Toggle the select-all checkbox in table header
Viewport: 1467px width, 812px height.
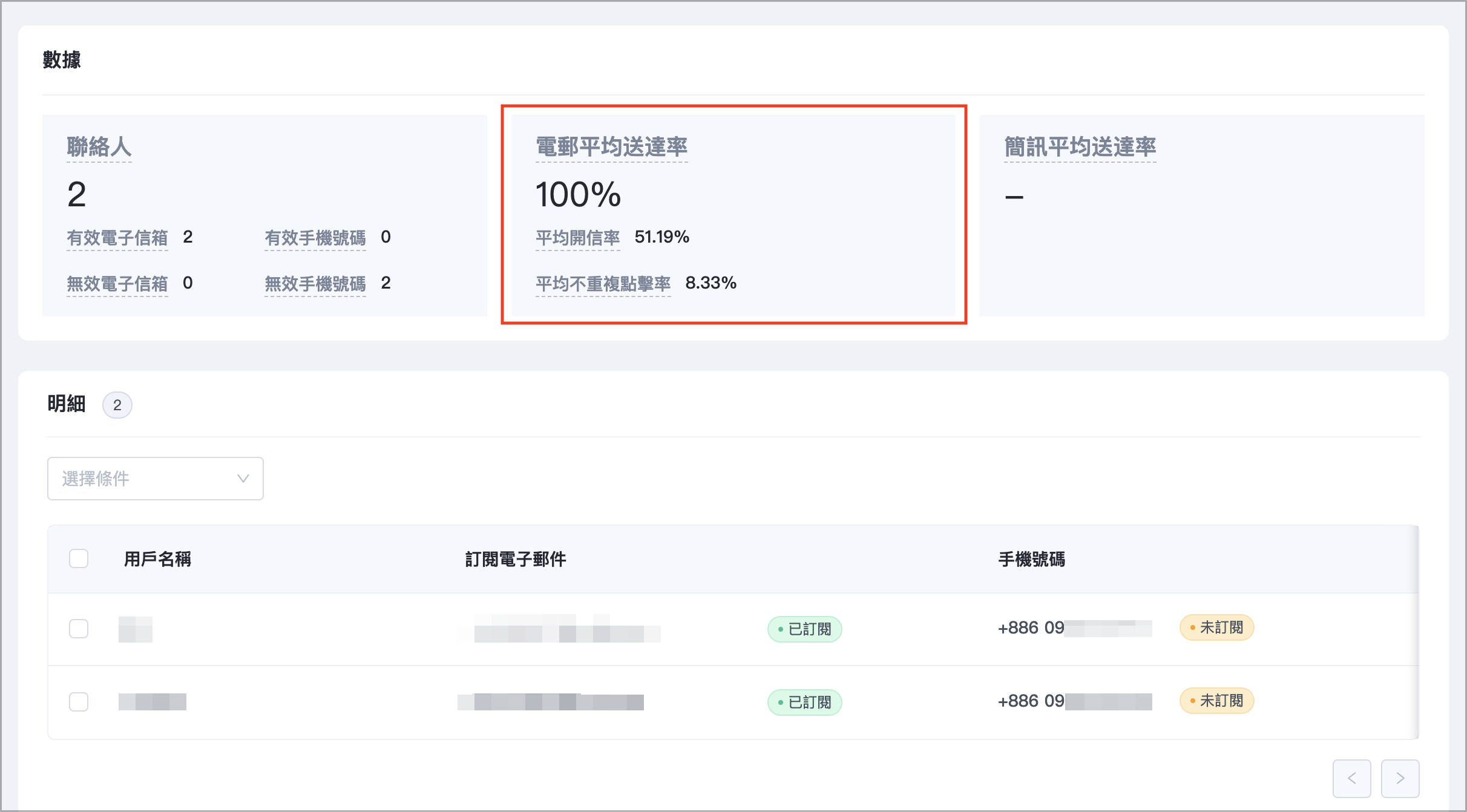[79, 558]
